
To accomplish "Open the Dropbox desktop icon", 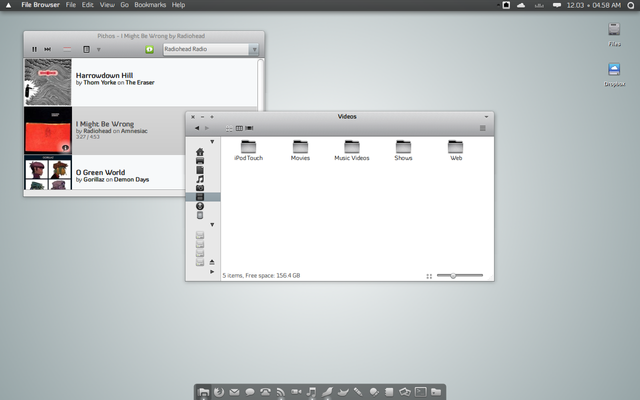I will point(614,75).
